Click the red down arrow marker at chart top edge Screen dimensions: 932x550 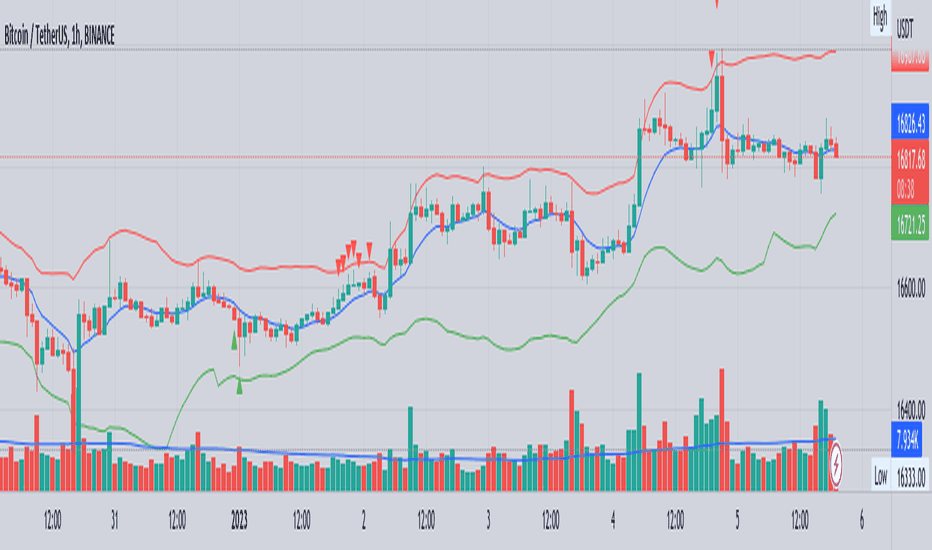717,4
